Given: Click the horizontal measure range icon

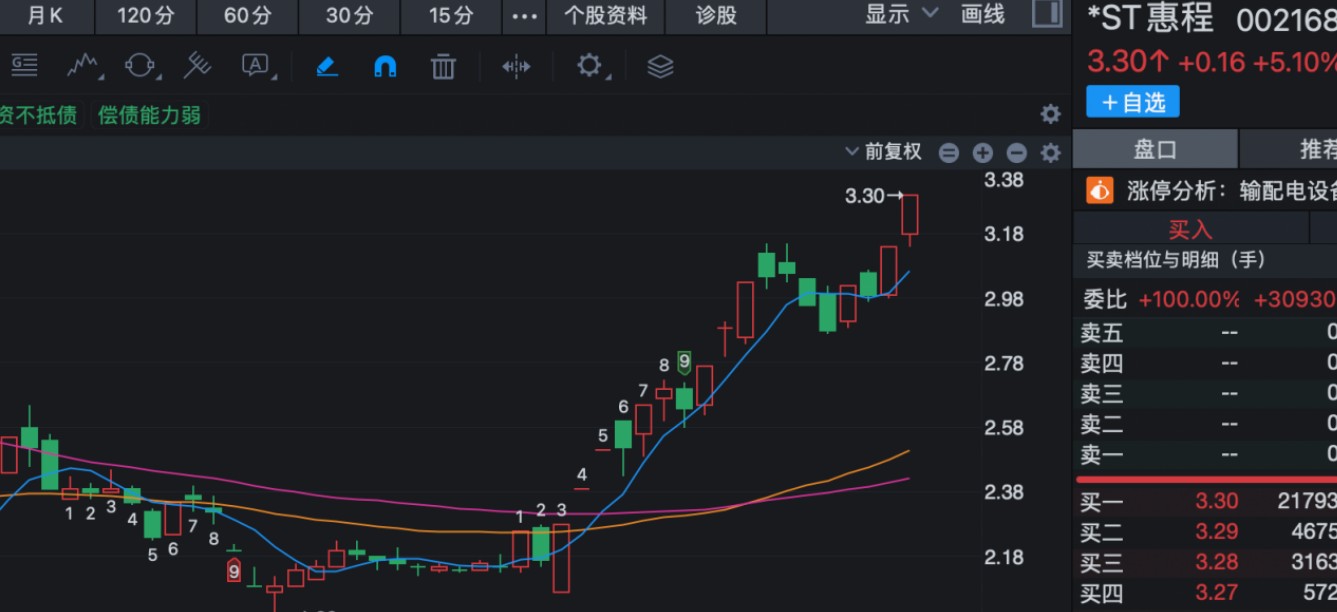Looking at the screenshot, I should pos(516,67).
